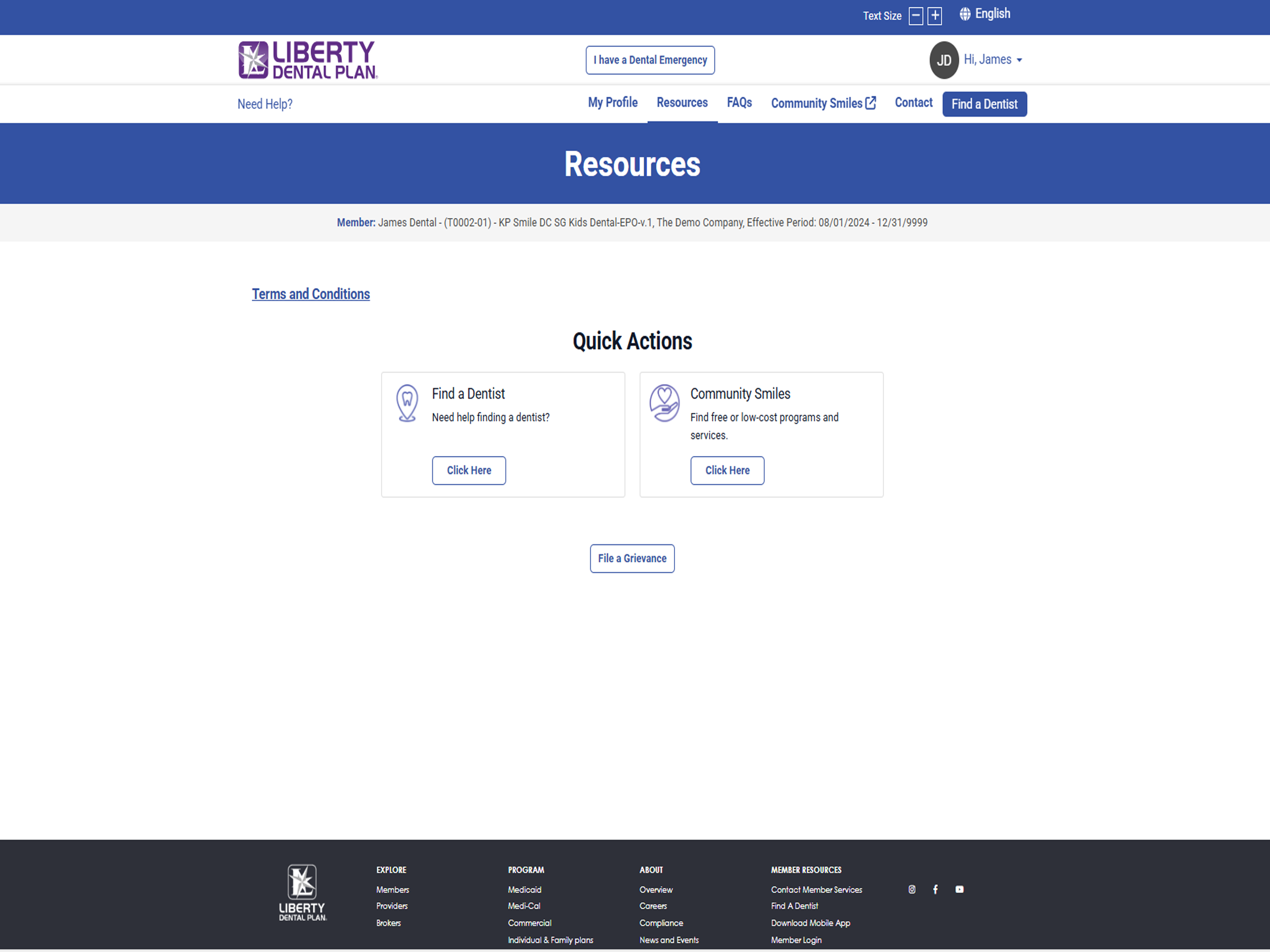1270x952 pixels.
Task: Click the EXPLORE footer heading
Action: click(x=391, y=870)
